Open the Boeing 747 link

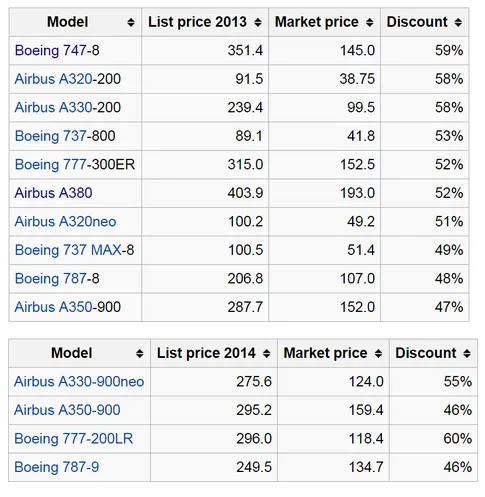point(51,51)
